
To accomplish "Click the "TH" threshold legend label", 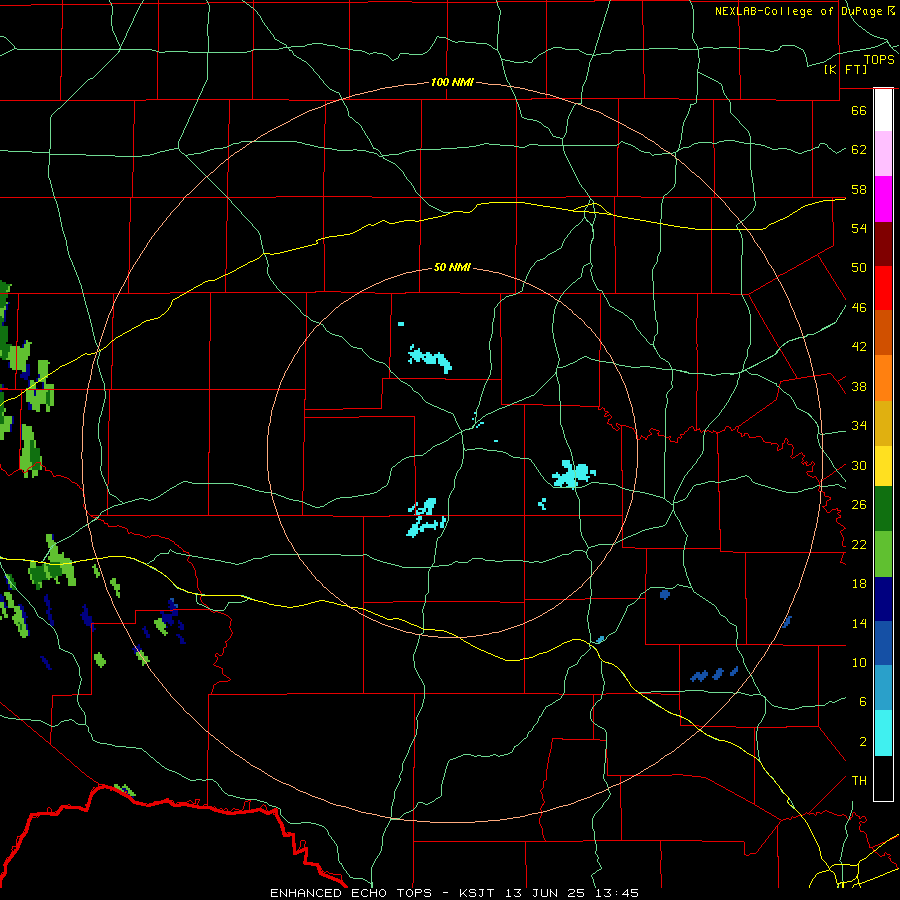I will tap(859, 780).
